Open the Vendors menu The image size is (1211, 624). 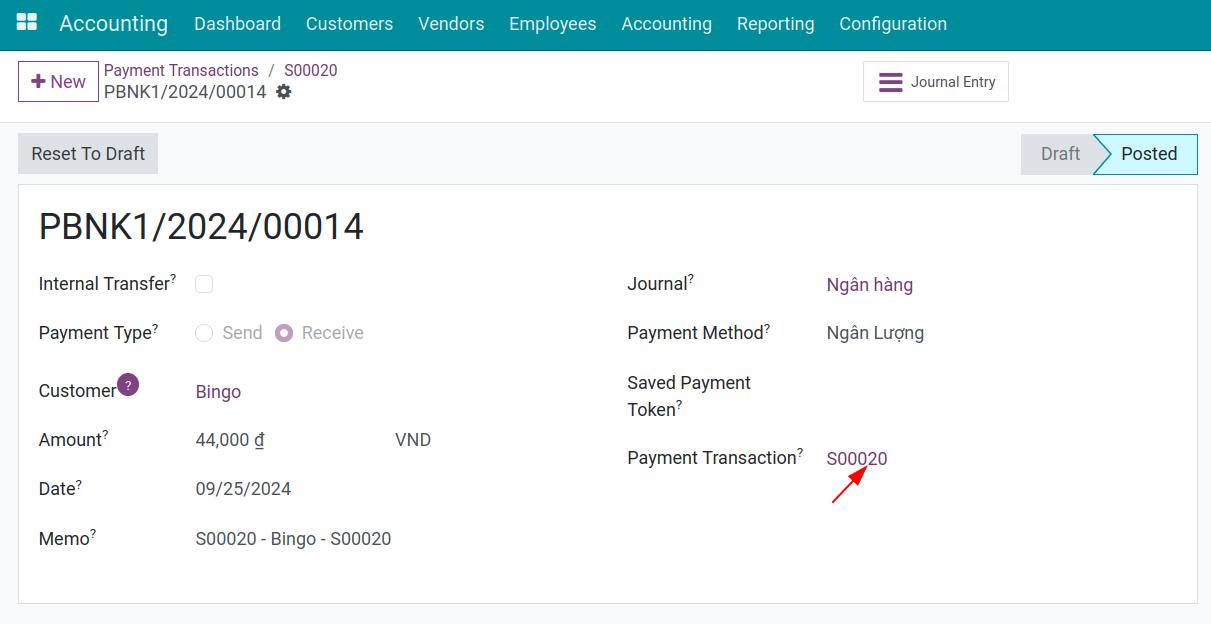pos(451,24)
